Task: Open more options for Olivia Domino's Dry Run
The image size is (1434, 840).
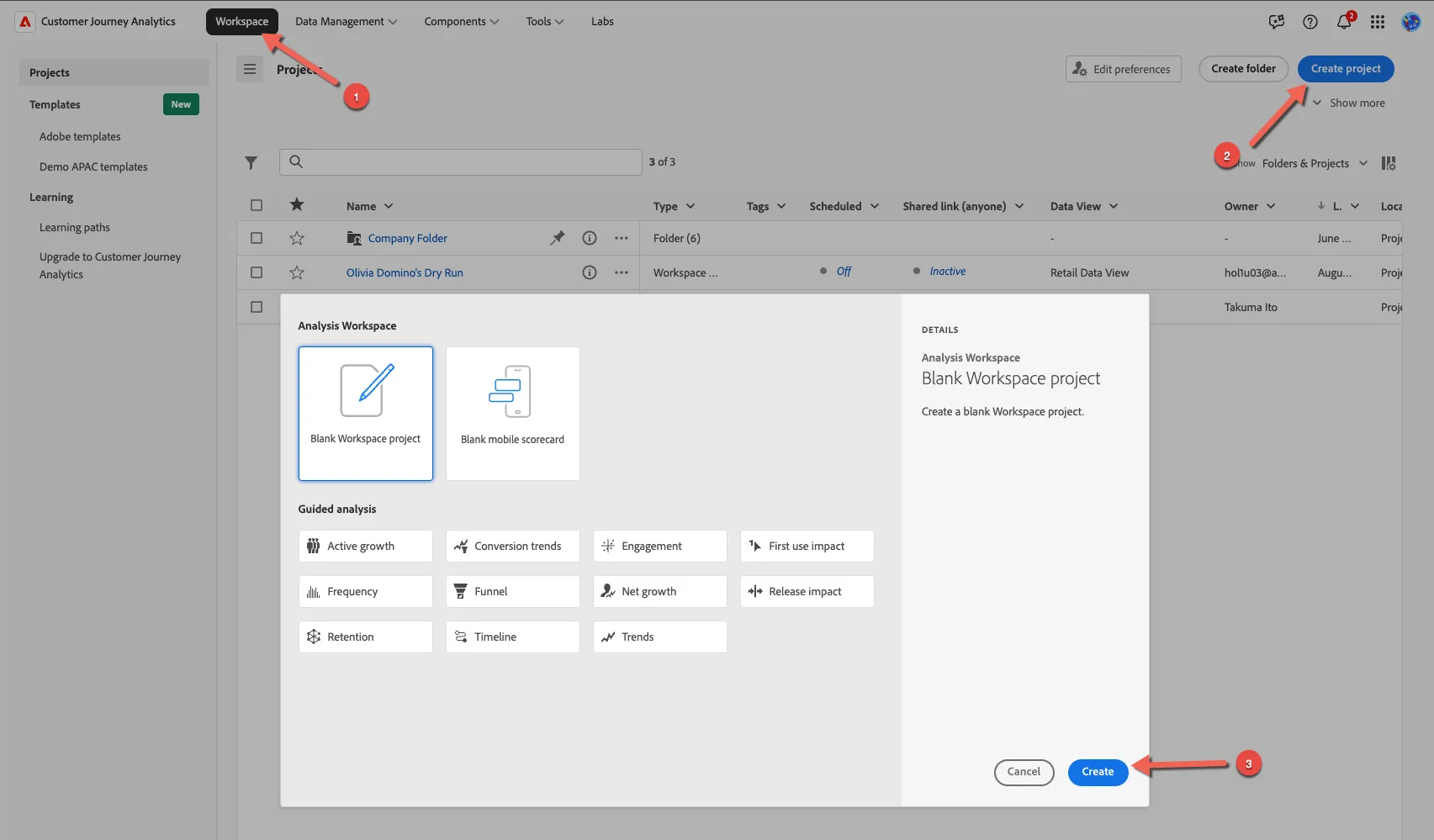Action: coord(622,272)
